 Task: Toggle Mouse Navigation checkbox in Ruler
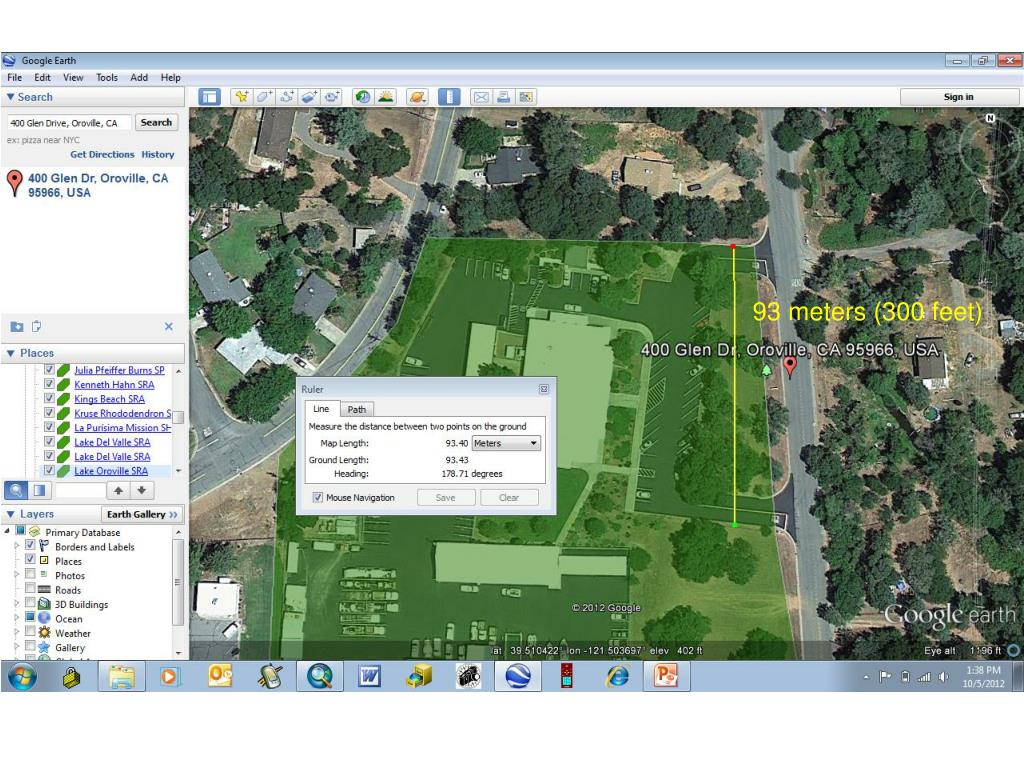pyautogui.click(x=317, y=498)
